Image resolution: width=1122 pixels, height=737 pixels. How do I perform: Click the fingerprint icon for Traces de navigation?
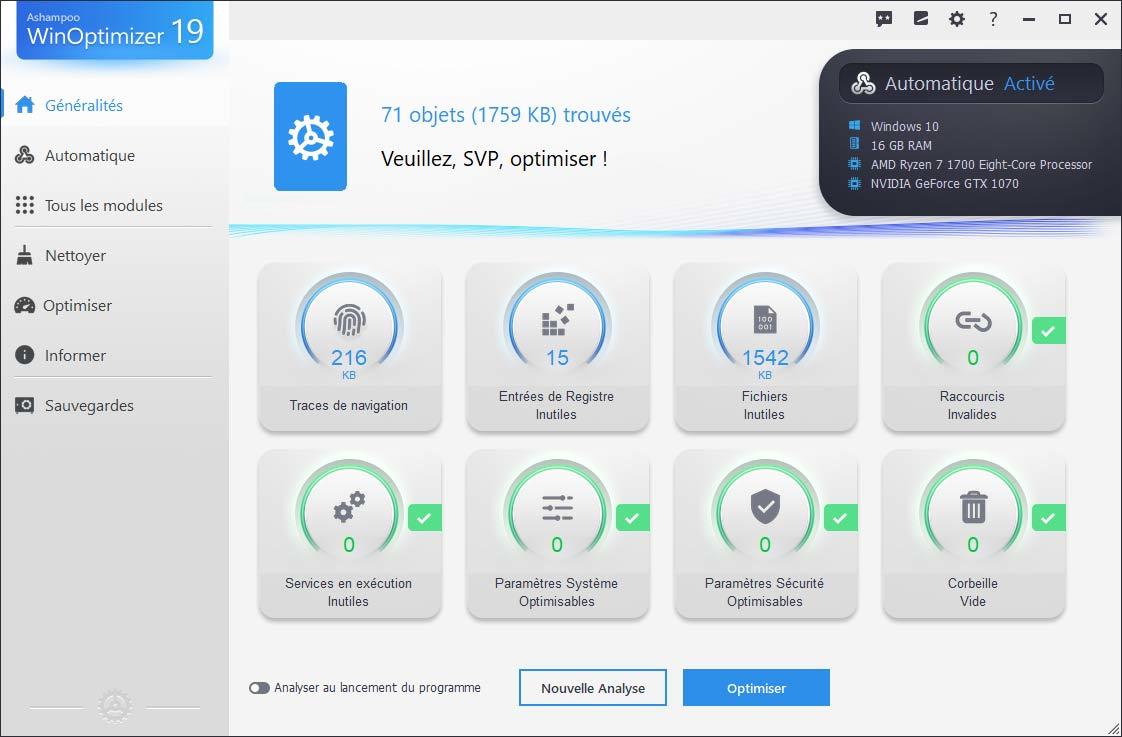[x=349, y=321]
